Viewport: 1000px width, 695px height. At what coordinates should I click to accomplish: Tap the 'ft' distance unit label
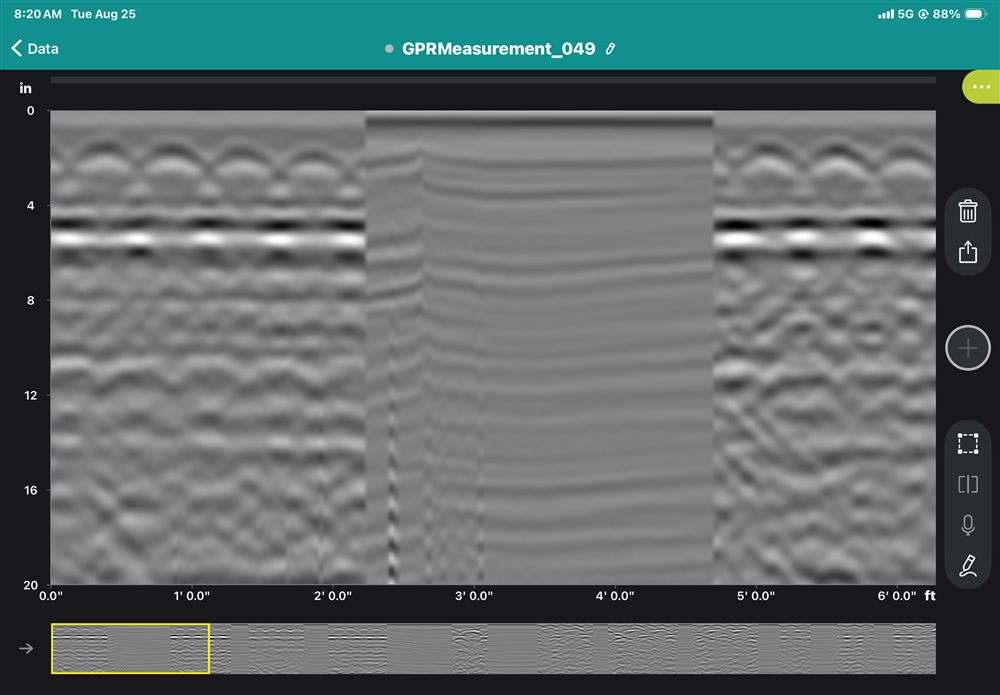coord(930,596)
